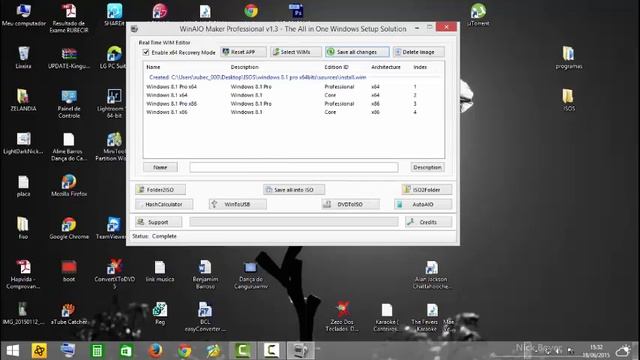Click the Index column header

(x=420, y=67)
